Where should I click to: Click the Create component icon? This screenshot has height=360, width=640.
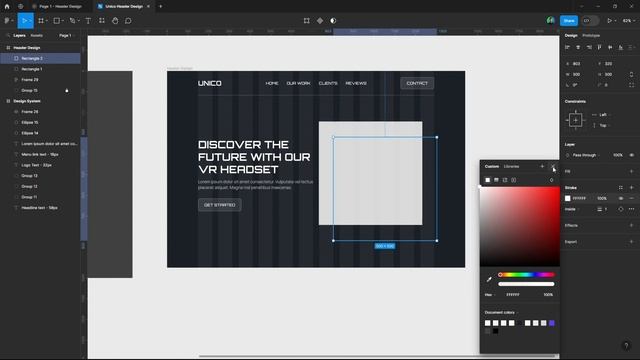click(320, 20)
